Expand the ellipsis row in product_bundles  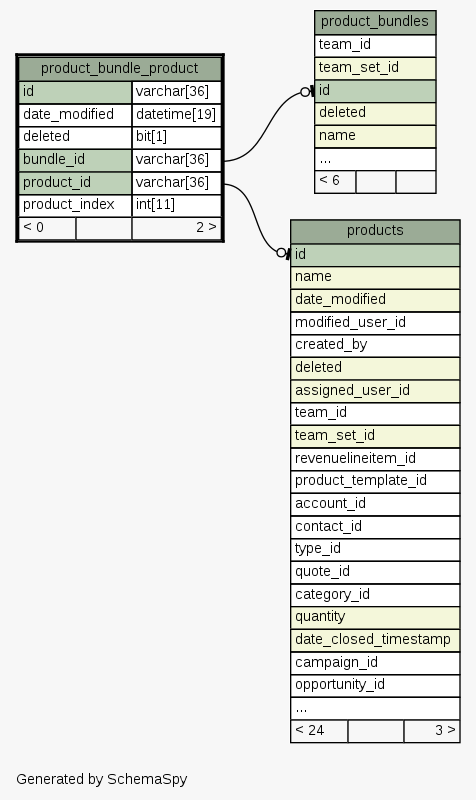[375, 159]
